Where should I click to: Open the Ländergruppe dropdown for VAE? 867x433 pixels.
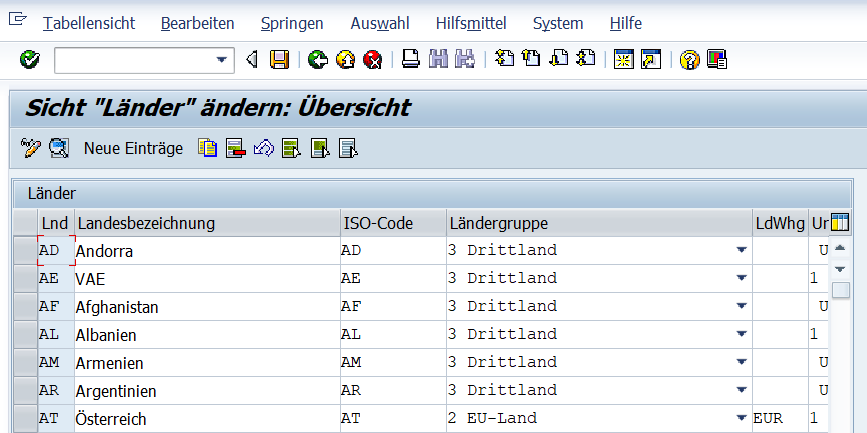click(x=741, y=279)
